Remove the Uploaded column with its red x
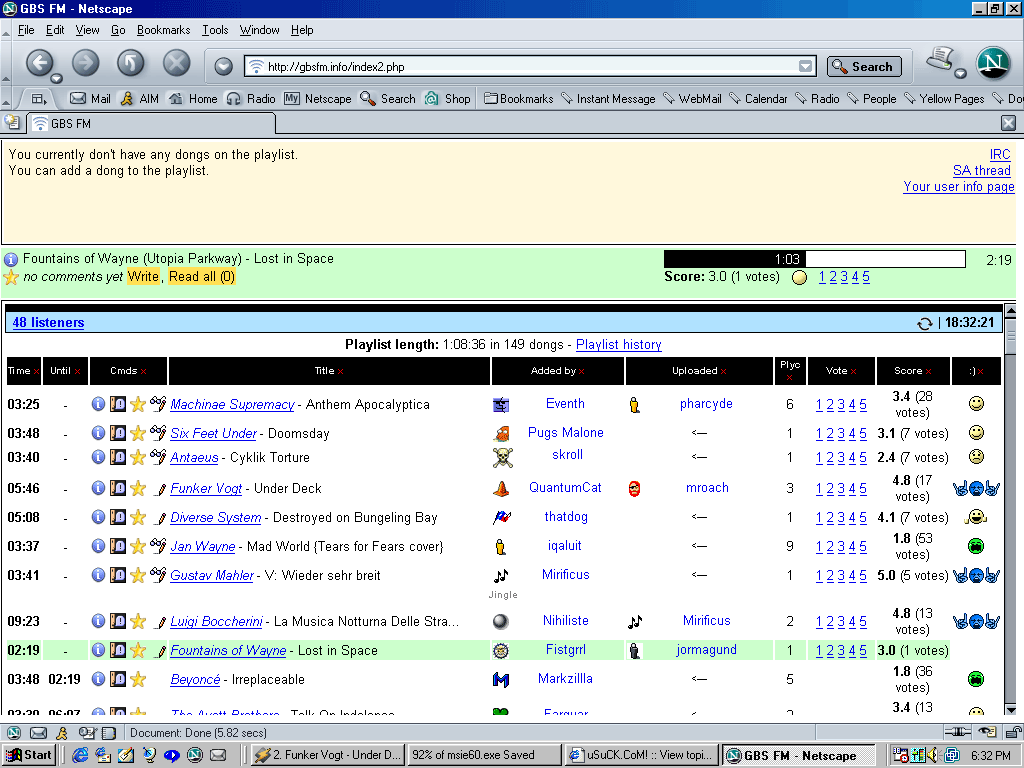 pyautogui.click(x=723, y=372)
